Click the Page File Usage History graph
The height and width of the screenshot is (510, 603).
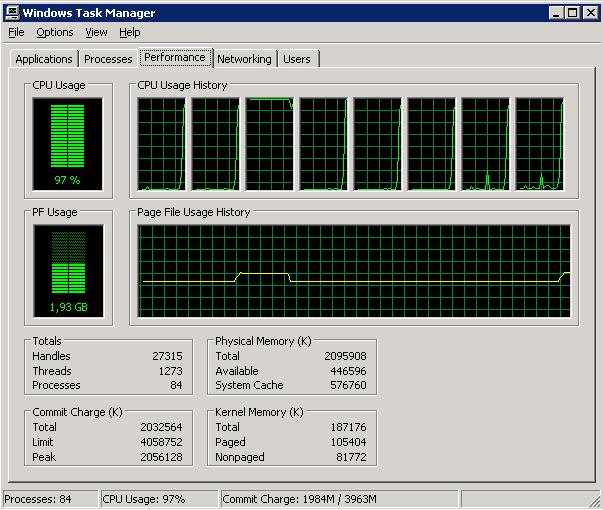click(354, 270)
